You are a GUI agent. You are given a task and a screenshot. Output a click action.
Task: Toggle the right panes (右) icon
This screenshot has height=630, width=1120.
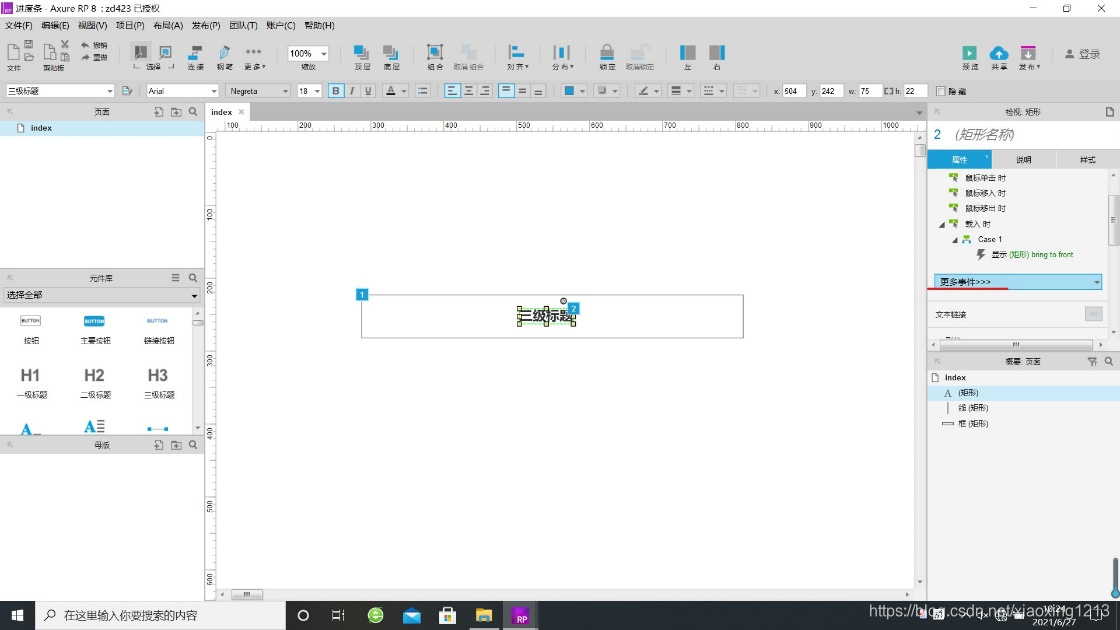tap(717, 52)
